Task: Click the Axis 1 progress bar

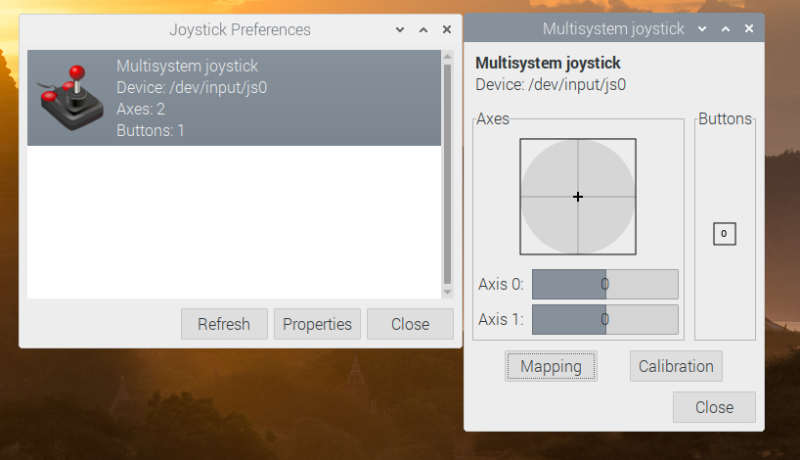Action: pos(605,319)
